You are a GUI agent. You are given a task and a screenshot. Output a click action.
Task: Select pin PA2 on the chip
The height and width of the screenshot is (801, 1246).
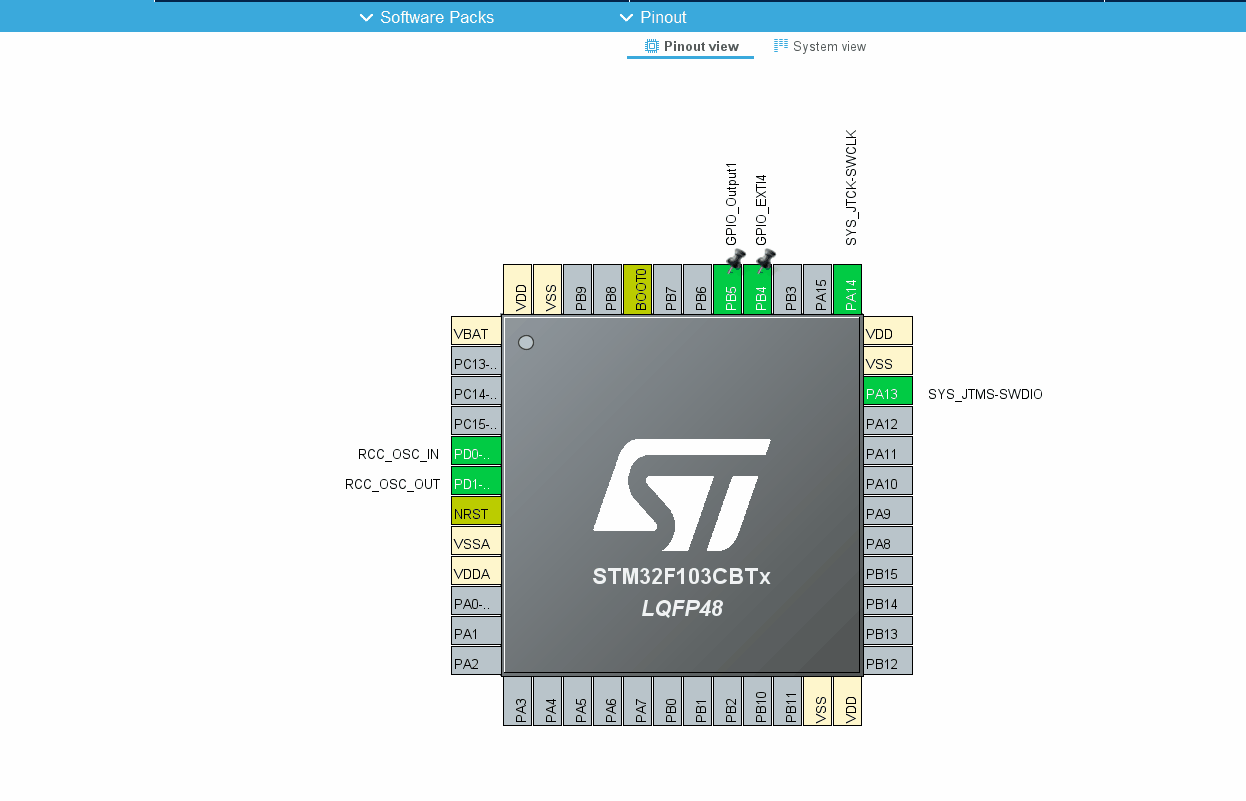coord(476,661)
